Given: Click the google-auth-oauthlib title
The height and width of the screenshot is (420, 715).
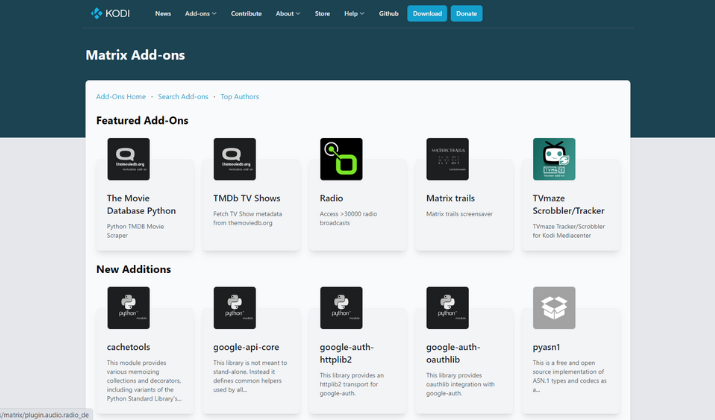Looking at the screenshot, I should [453, 353].
